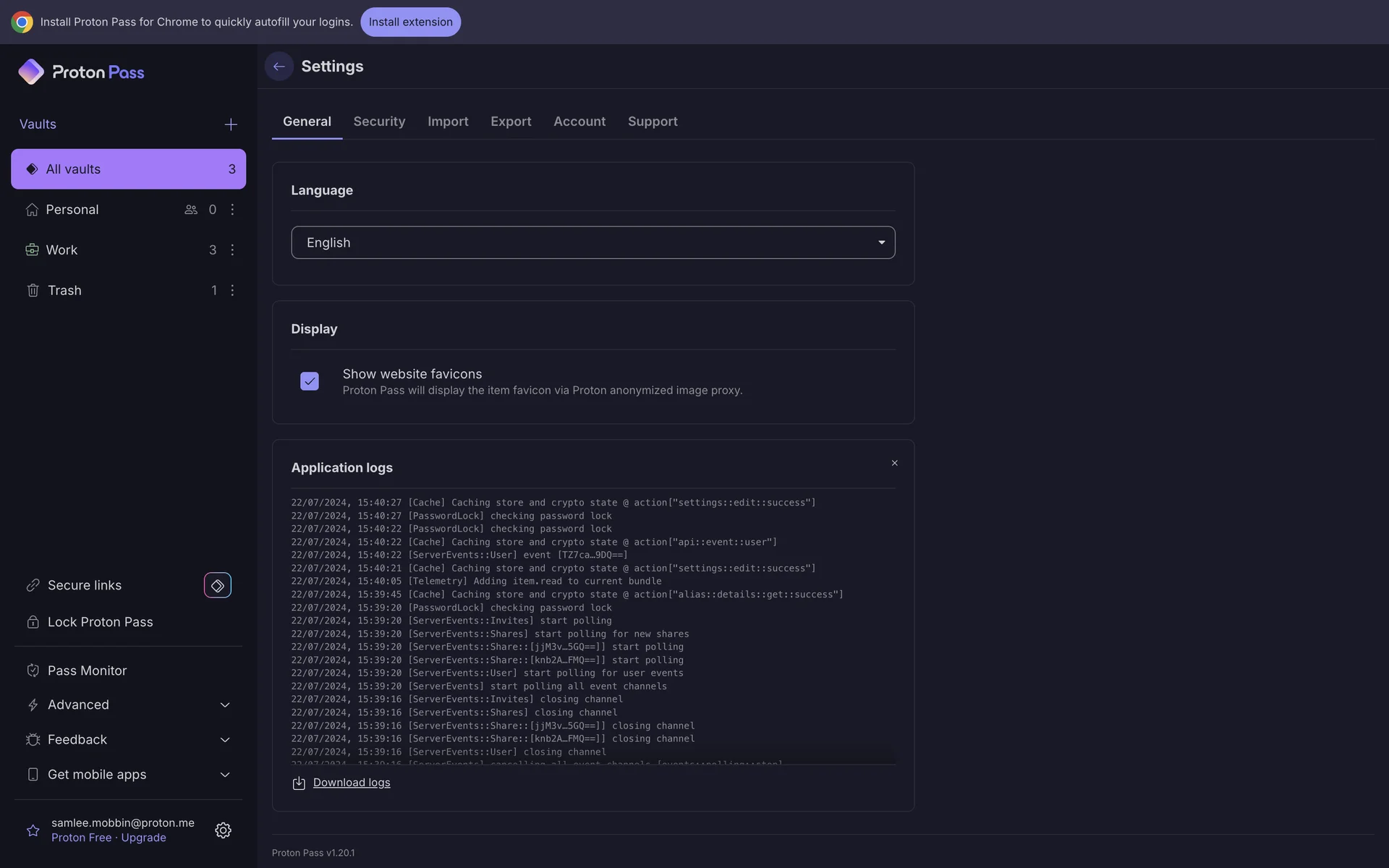
Task: Click the Download logs link
Action: [x=351, y=783]
